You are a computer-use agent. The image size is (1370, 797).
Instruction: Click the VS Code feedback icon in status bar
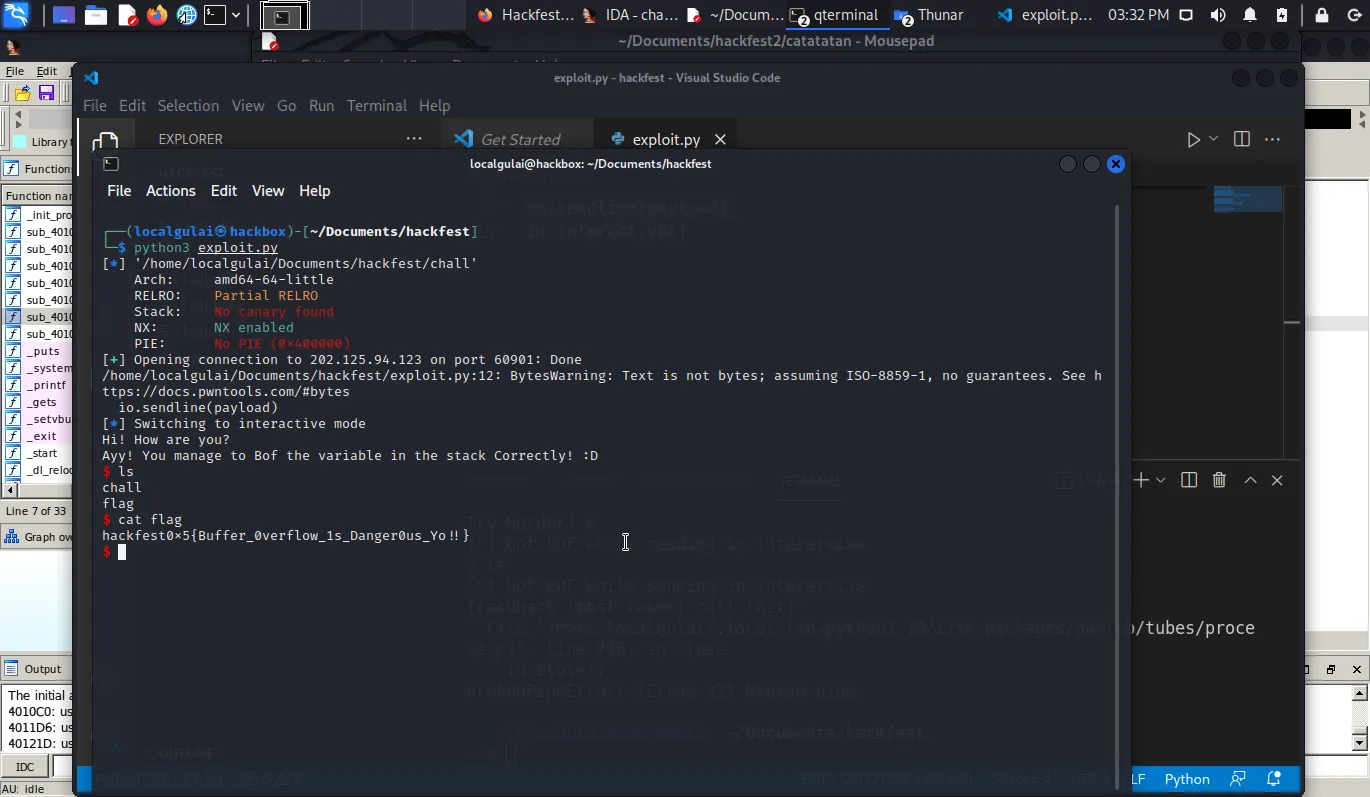(1239, 779)
